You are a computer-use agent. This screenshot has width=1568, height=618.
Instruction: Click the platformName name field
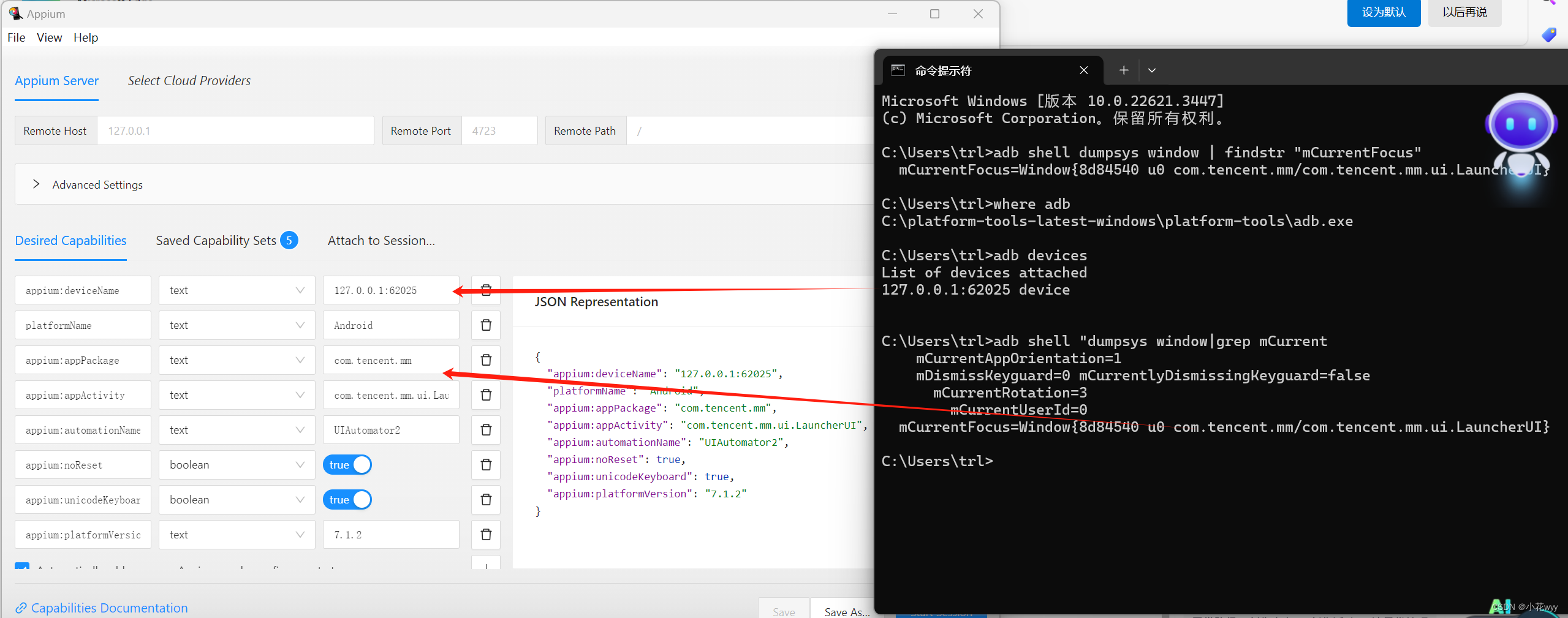click(83, 325)
